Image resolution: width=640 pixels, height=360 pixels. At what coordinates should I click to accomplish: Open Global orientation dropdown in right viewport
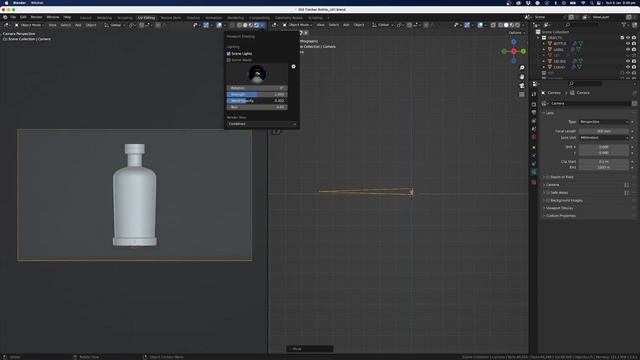[x=382, y=25]
